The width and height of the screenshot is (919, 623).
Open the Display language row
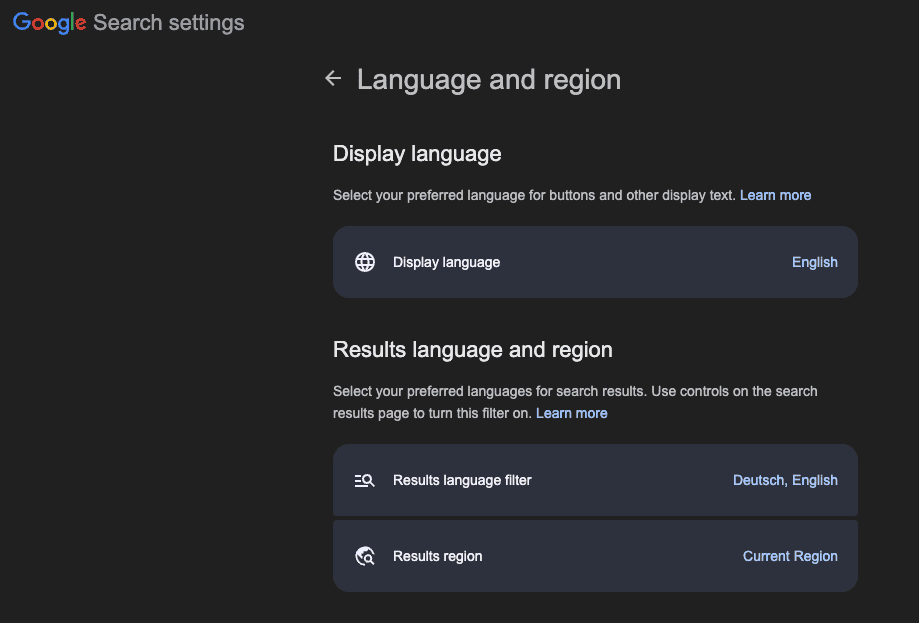click(x=595, y=262)
